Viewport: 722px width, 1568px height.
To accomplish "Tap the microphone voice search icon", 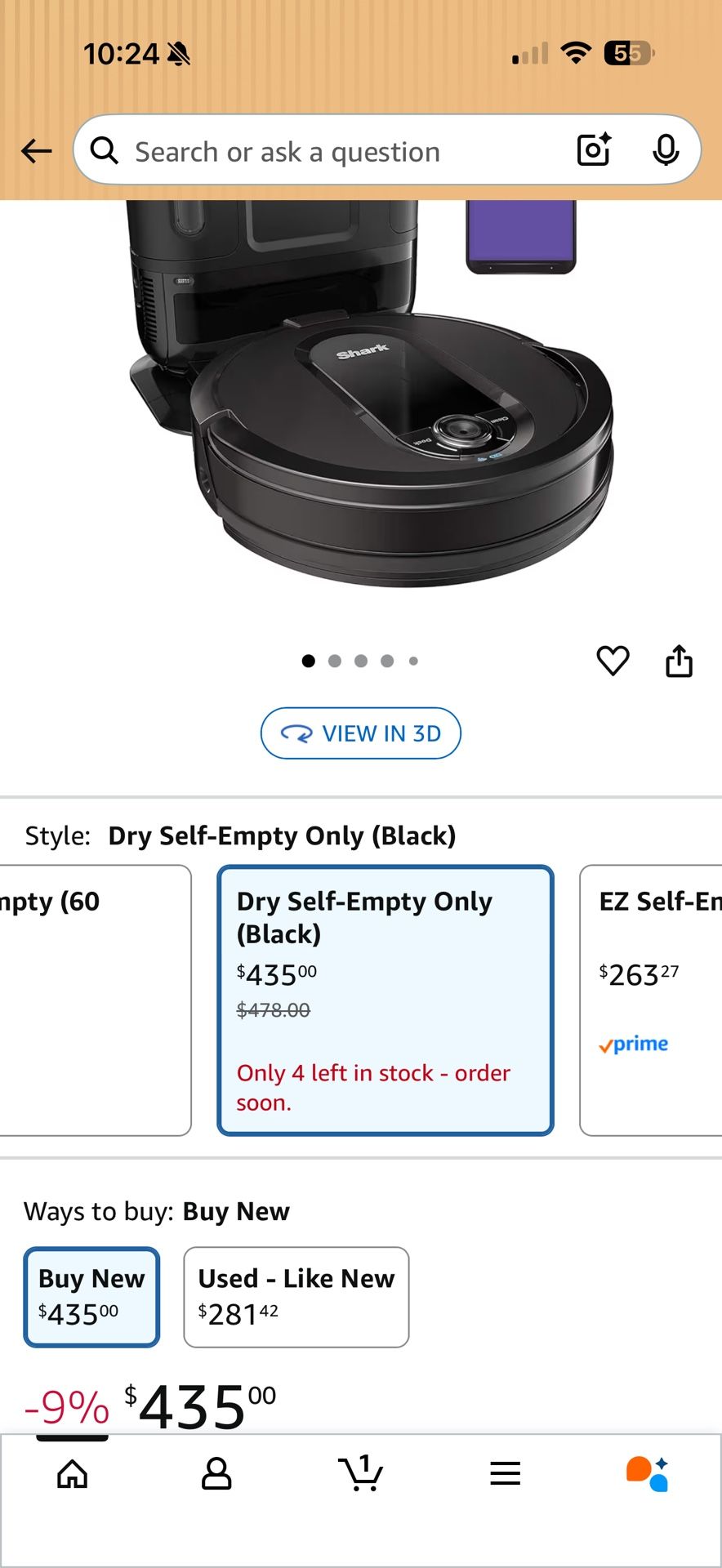I will pos(666,150).
